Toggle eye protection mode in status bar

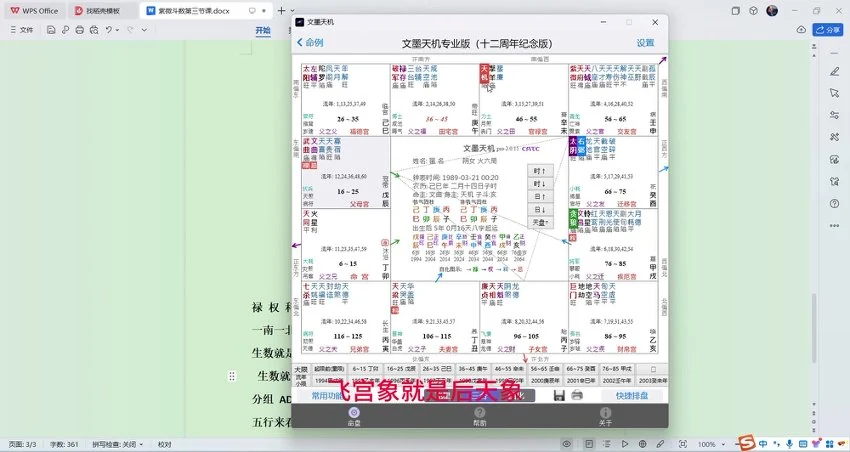pyautogui.click(x=566, y=444)
